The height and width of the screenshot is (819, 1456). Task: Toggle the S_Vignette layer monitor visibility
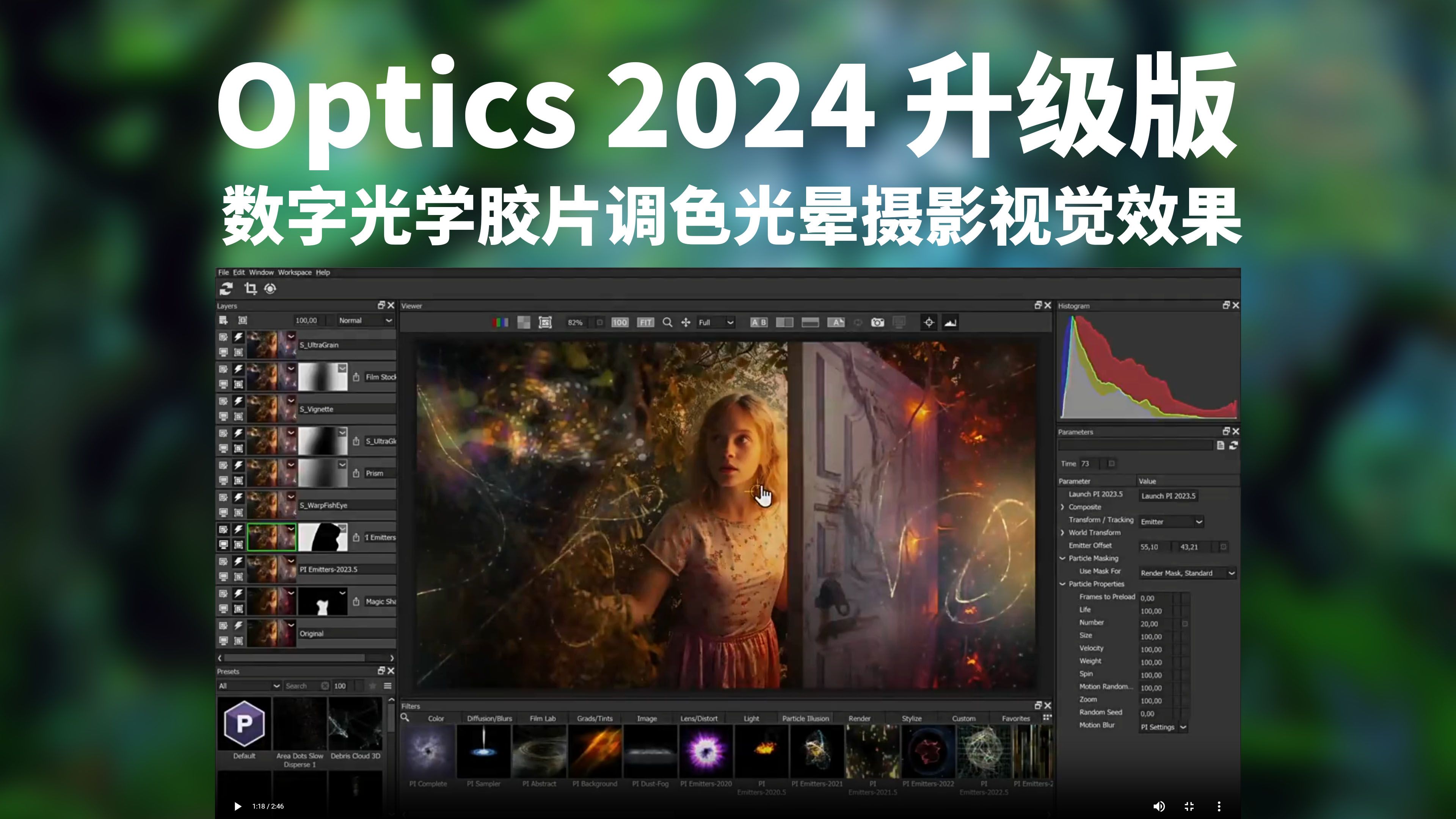click(x=223, y=416)
